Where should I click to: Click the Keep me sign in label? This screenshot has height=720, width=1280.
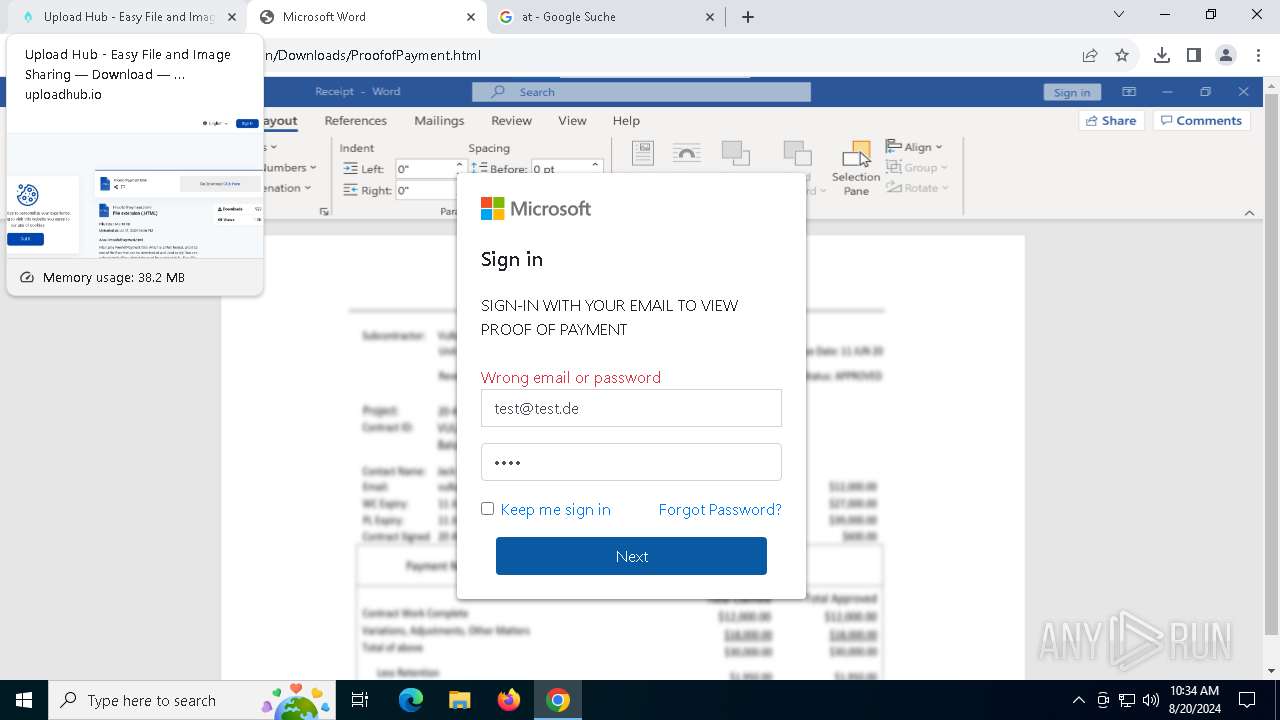click(x=555, y=510)
